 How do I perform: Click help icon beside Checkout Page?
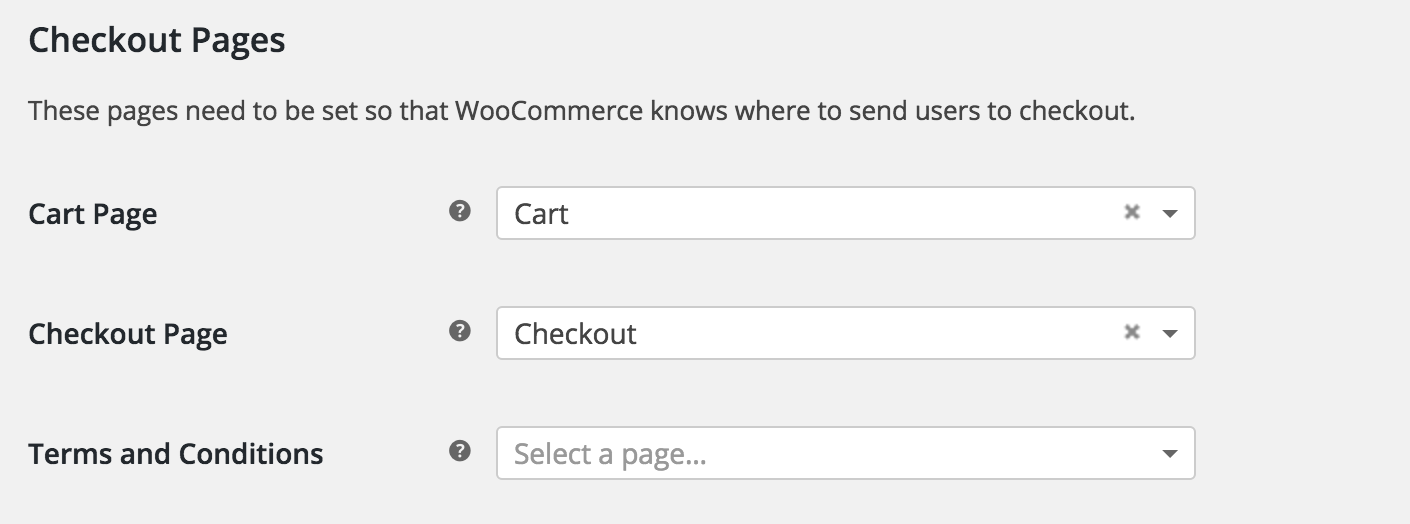(459, 331)
